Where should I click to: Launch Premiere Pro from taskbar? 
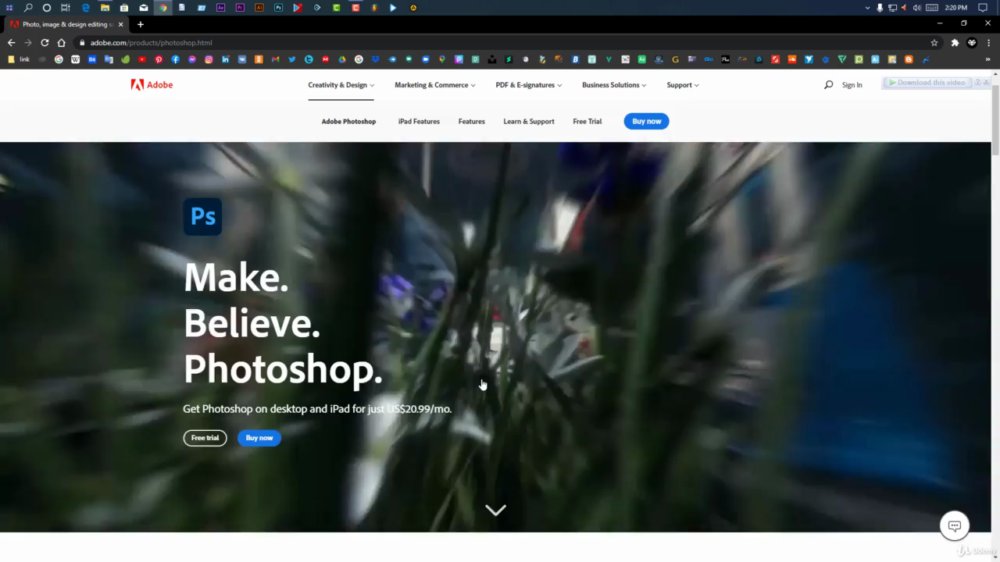coord(240,8)
